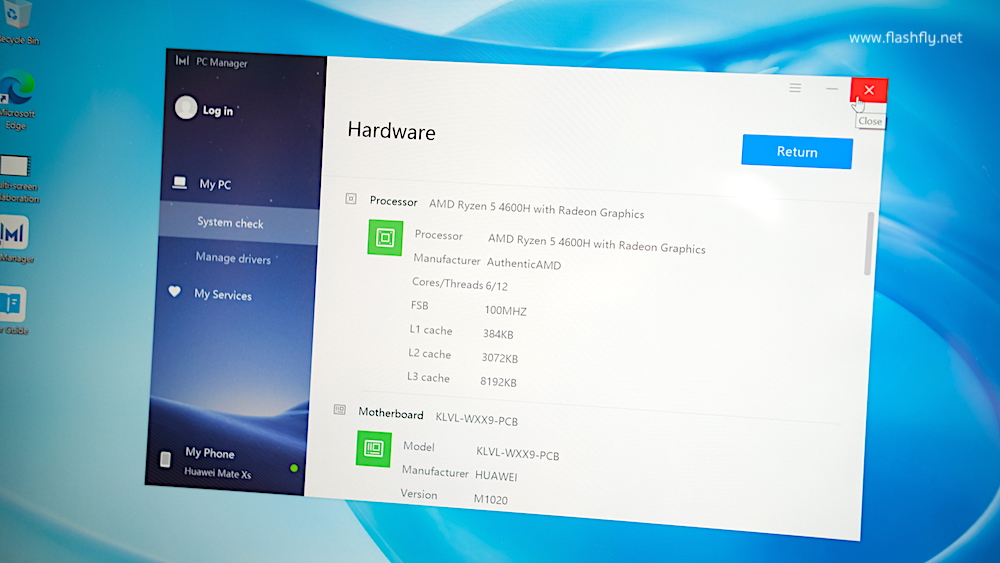Click the My Phone device icon
Viewport: 1000px width, 563px height.
click(x=166, y=460)
